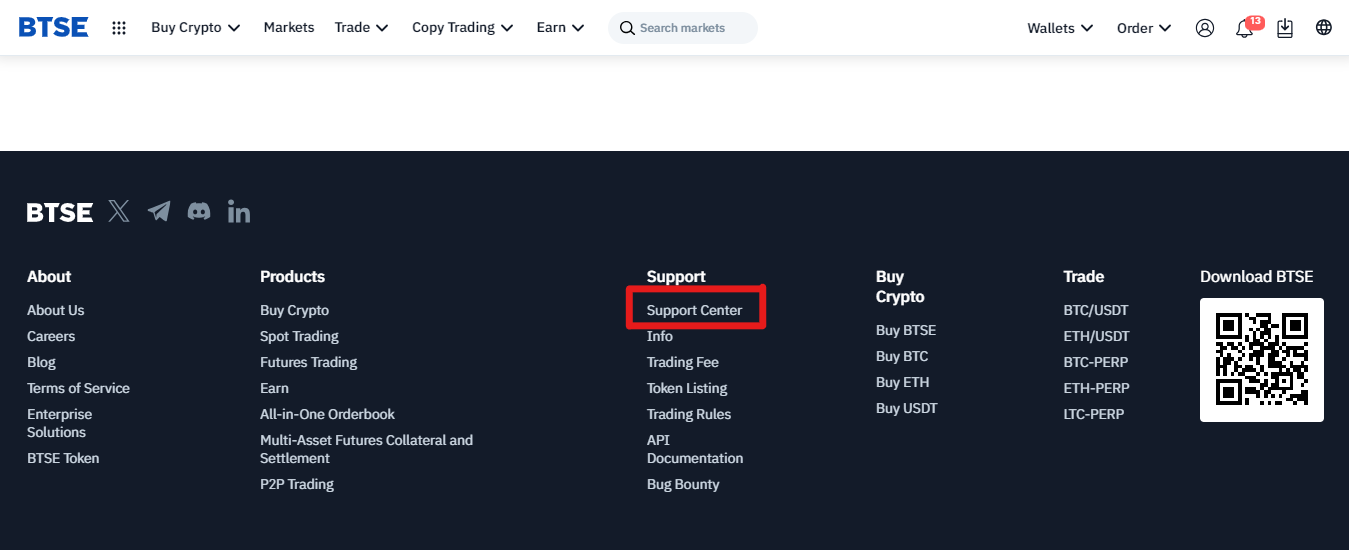This screenshot has height=550, width=1349.
Task: Open the Discord social icon
Action: [x=199, y=211]
